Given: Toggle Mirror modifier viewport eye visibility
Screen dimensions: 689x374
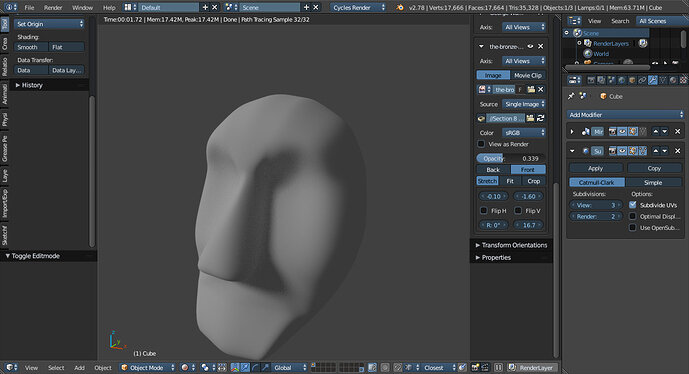Looking at the screenshot, I should tap(622, 131).
